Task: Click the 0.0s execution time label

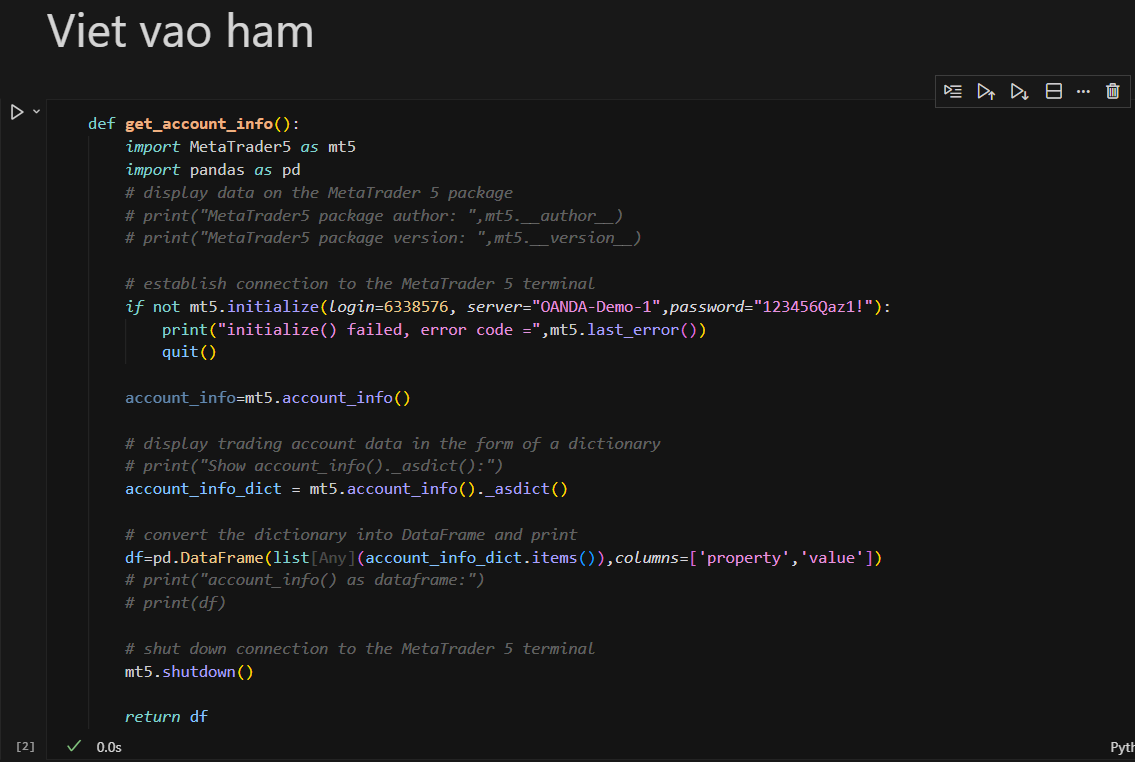Action: point(109,747)
